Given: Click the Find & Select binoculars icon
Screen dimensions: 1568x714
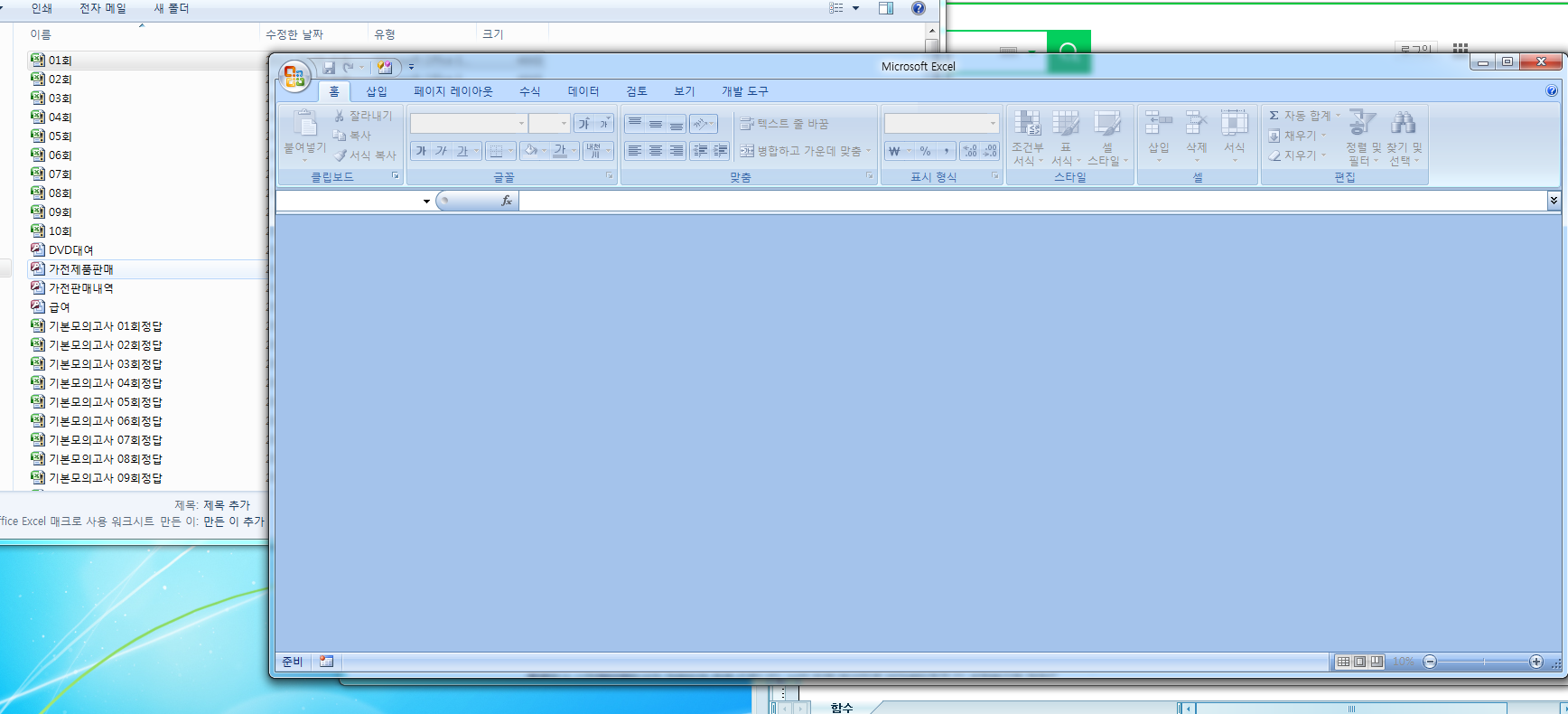Looking at the screenshot, I should 1403,124.
